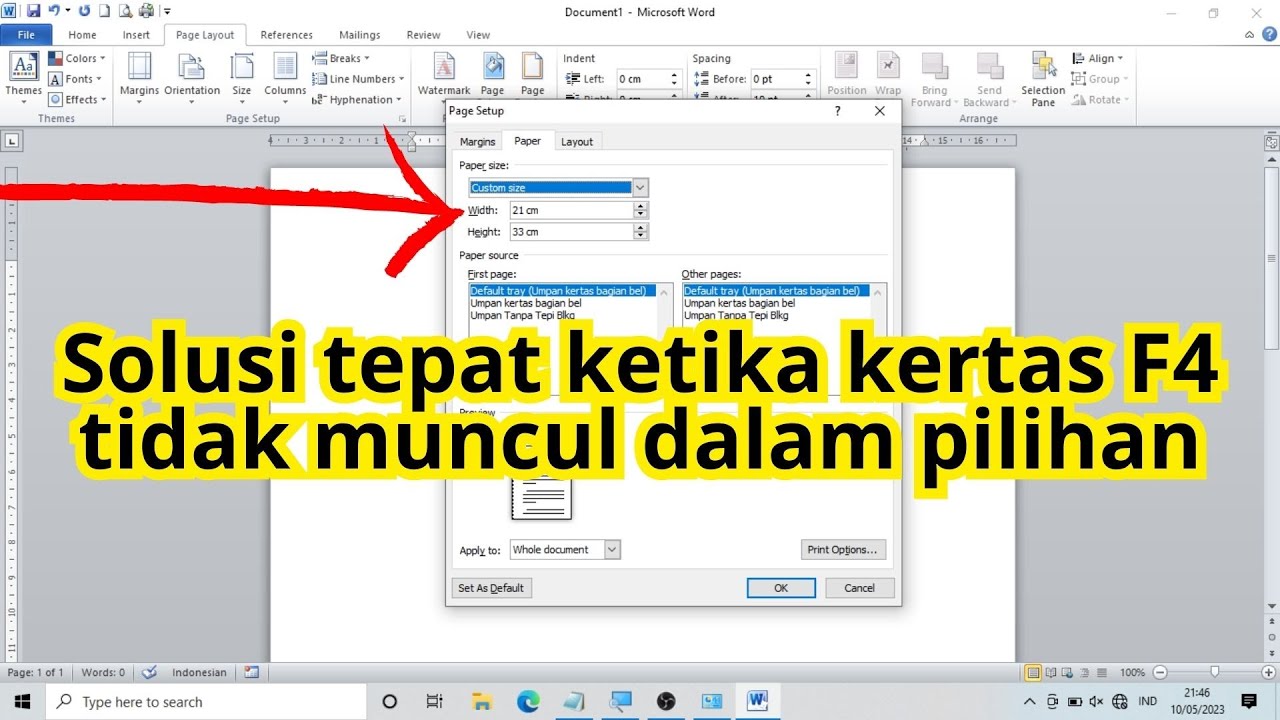The height and width of the screenshot is (720, 1280).
Task: Click the Width stepper arrows
Action: pos(641,210)
